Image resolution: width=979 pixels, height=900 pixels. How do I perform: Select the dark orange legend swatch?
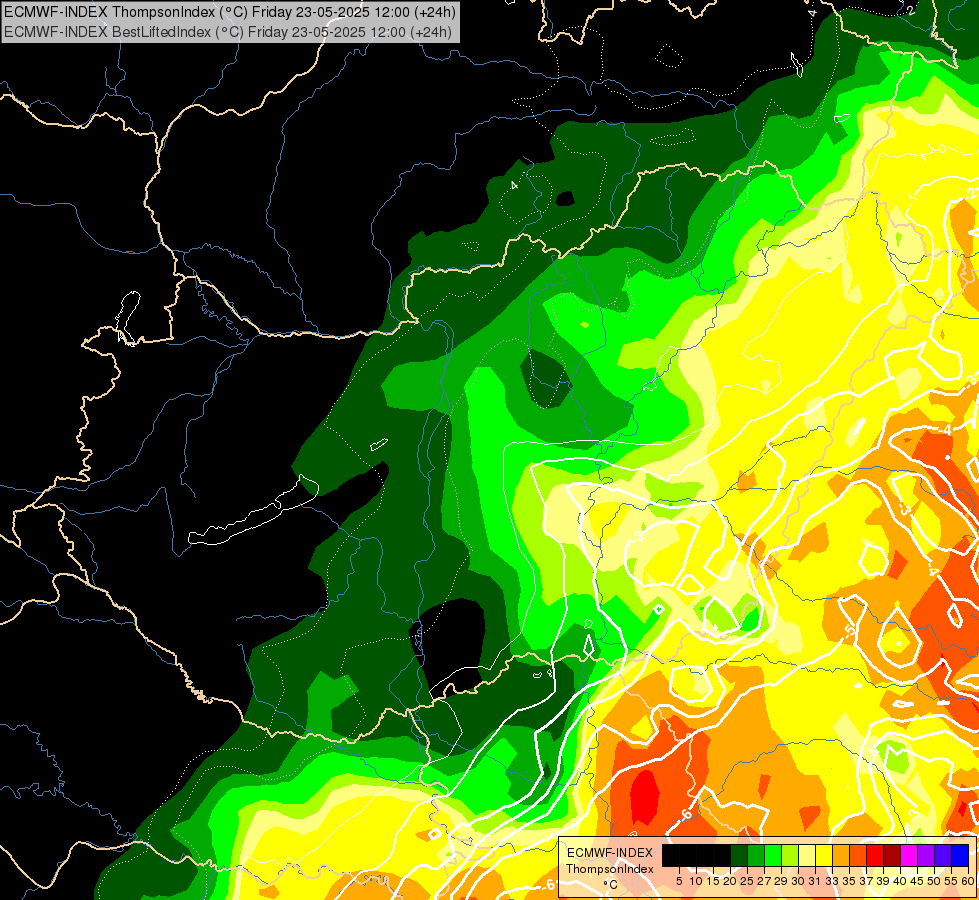point(857,856)
